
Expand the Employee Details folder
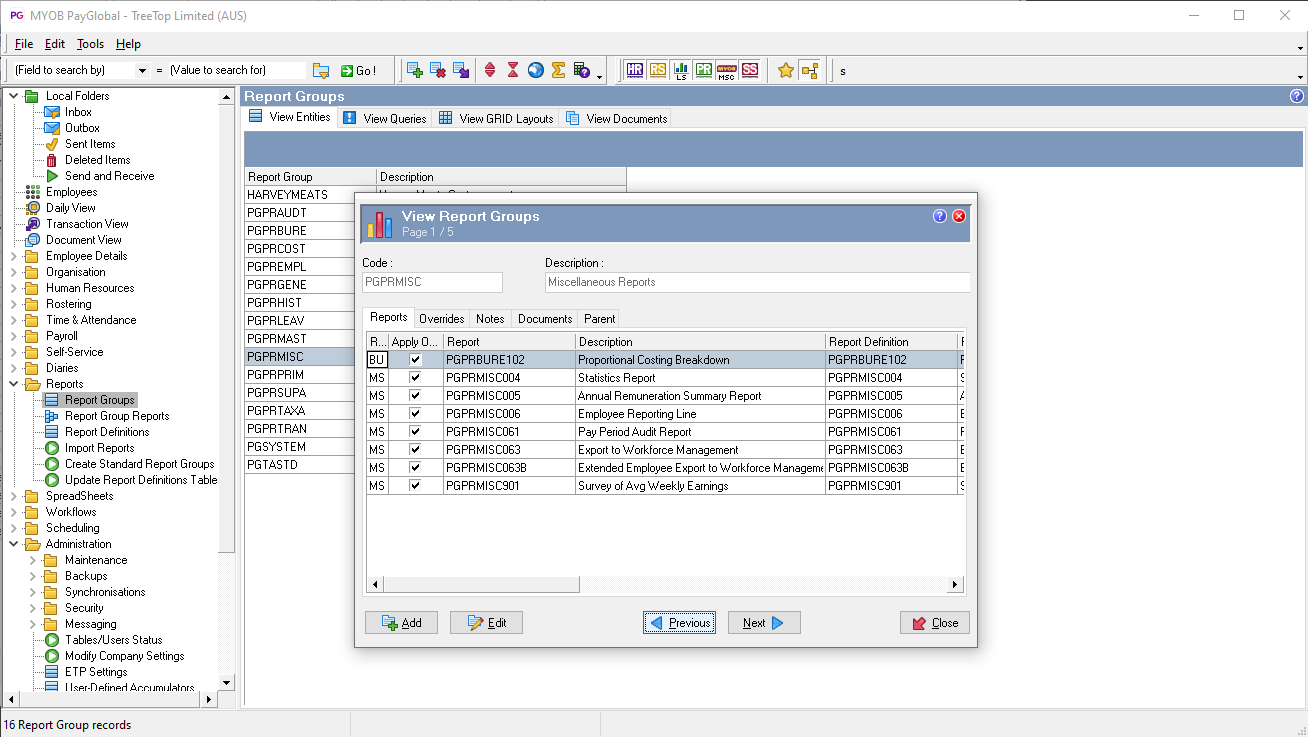[14, 256]
